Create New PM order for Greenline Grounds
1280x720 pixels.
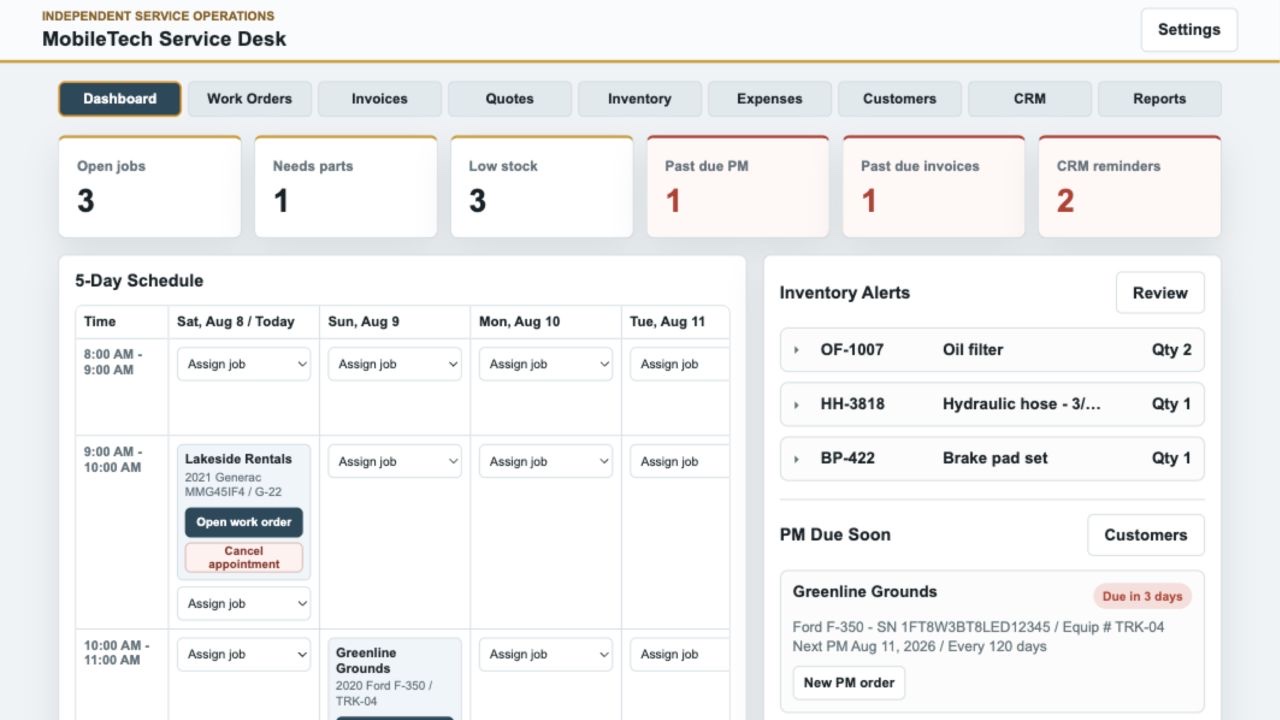(849, 683)
